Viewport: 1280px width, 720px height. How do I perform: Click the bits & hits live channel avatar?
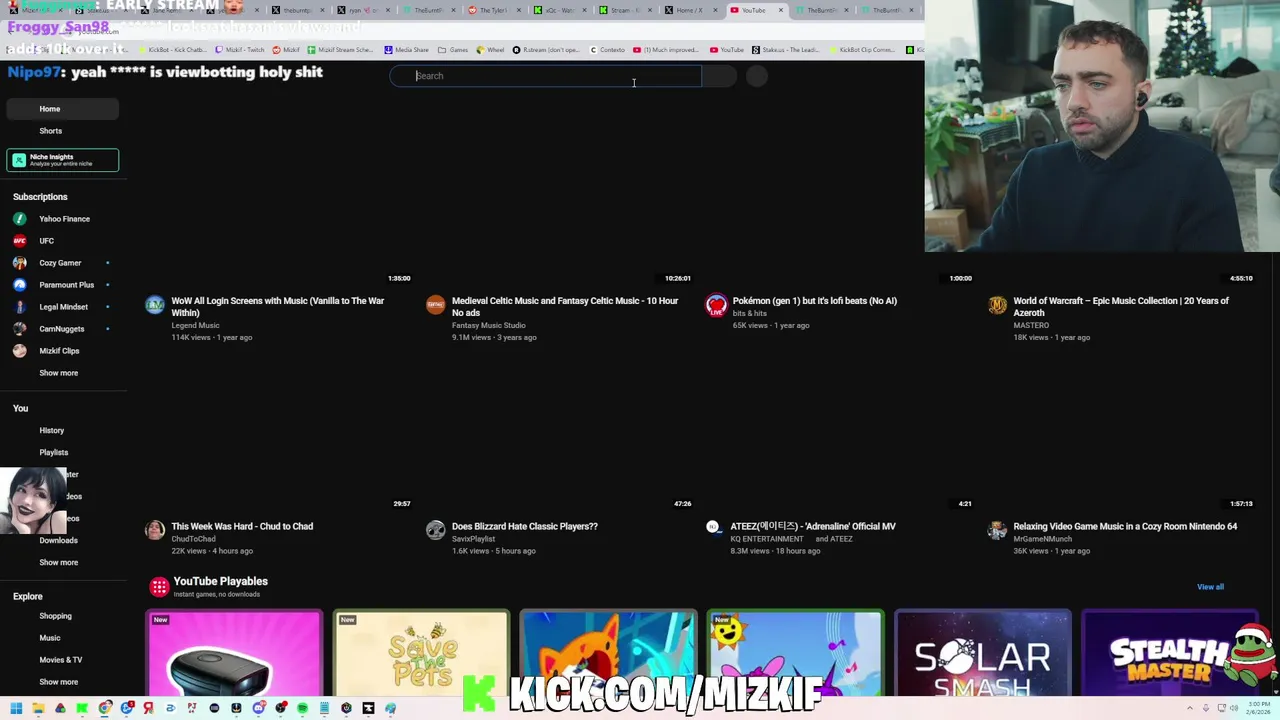click(x=716, y=305)
